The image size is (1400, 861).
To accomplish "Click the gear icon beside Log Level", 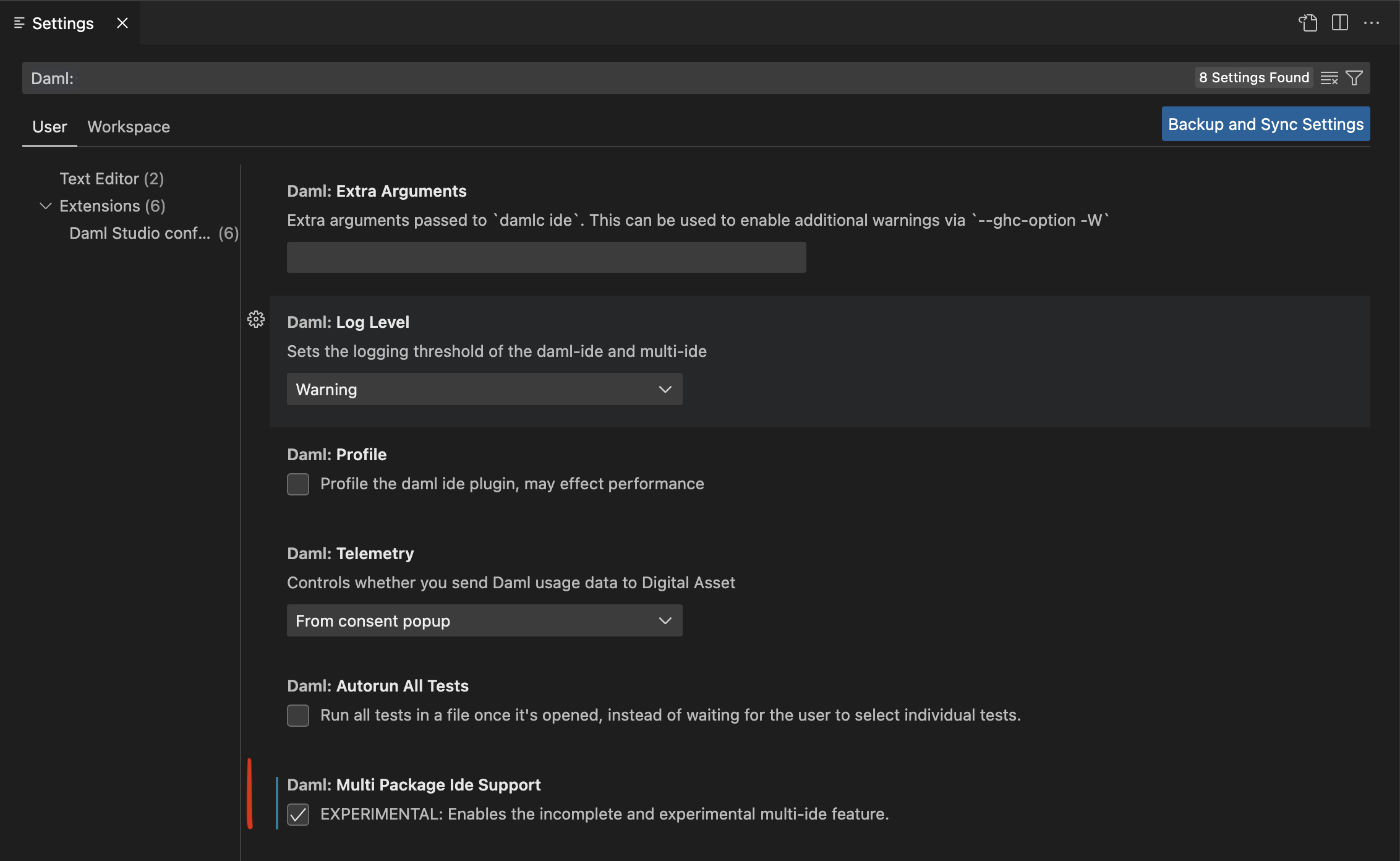I will (256, 319).
